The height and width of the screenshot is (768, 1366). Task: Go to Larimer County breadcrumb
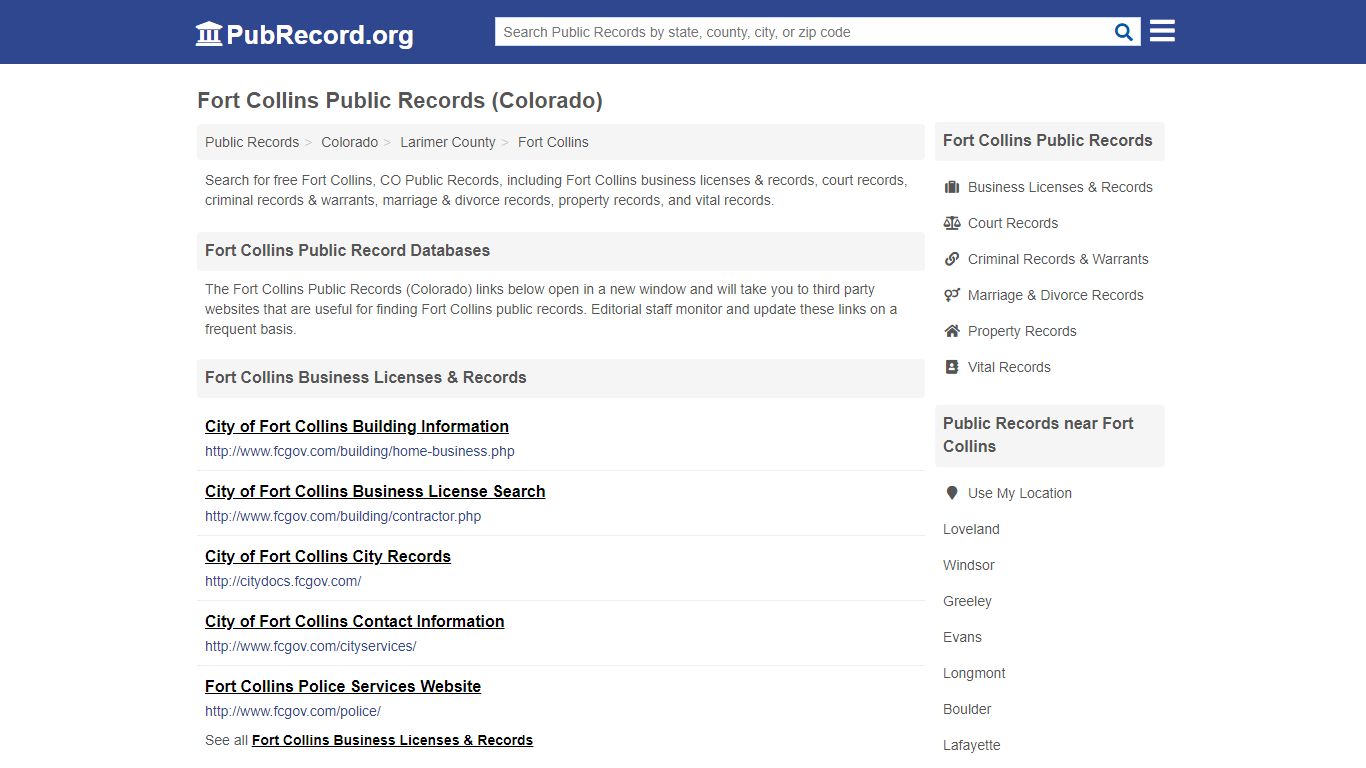click(448, 142)
